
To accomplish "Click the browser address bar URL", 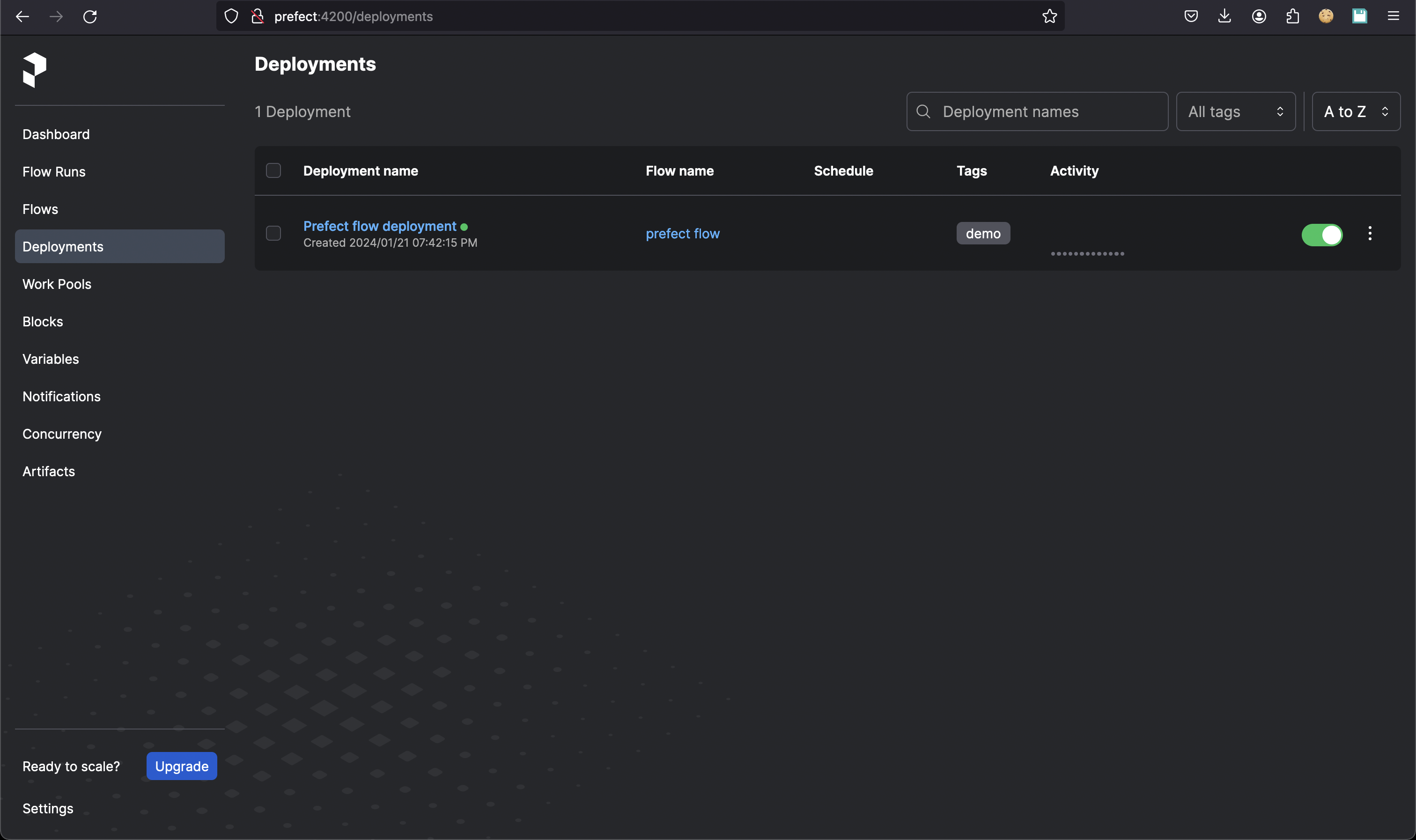I will (x=353, y=16).
